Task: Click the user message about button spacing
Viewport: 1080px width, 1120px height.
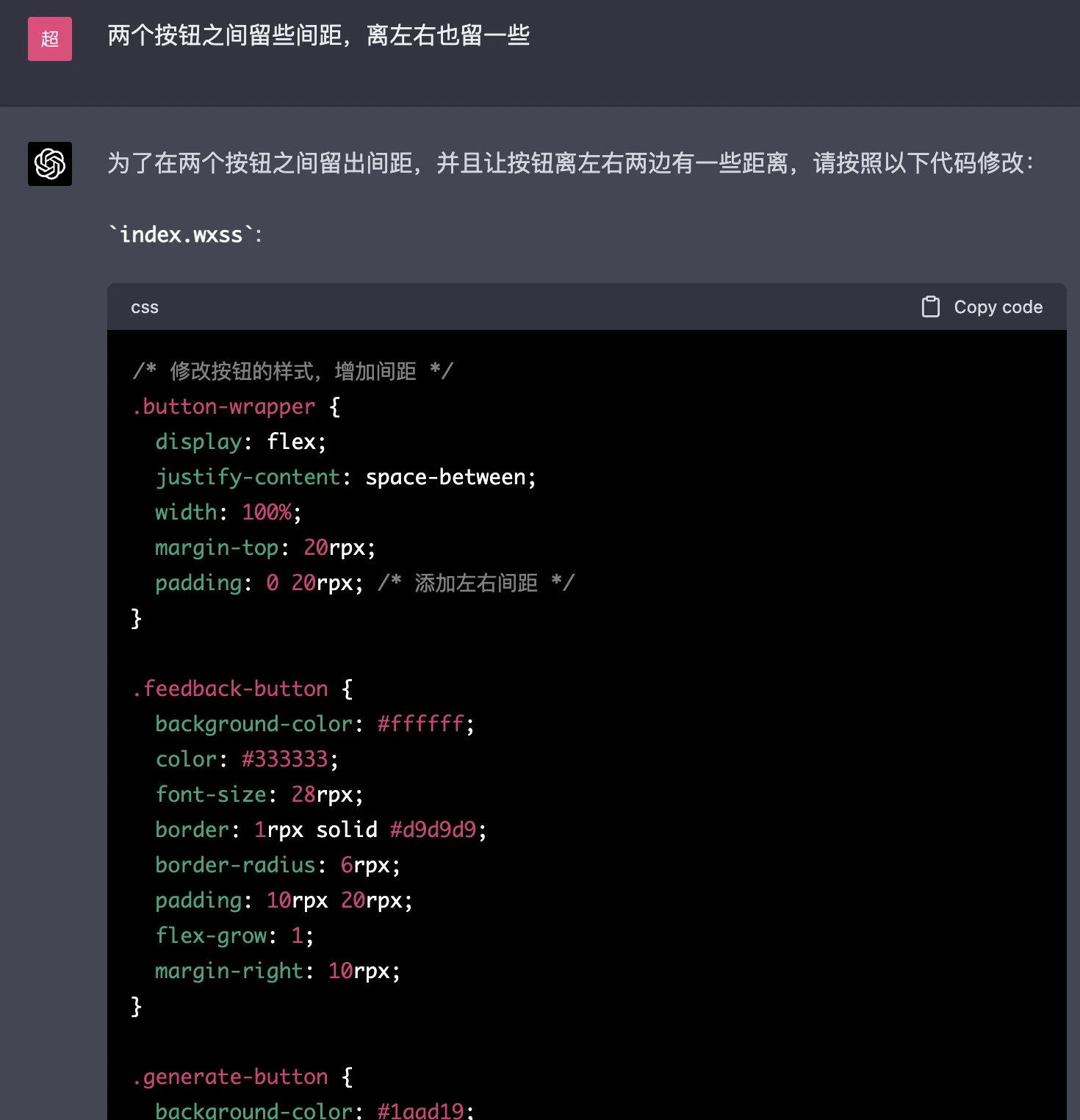Action: coord(319,35)
